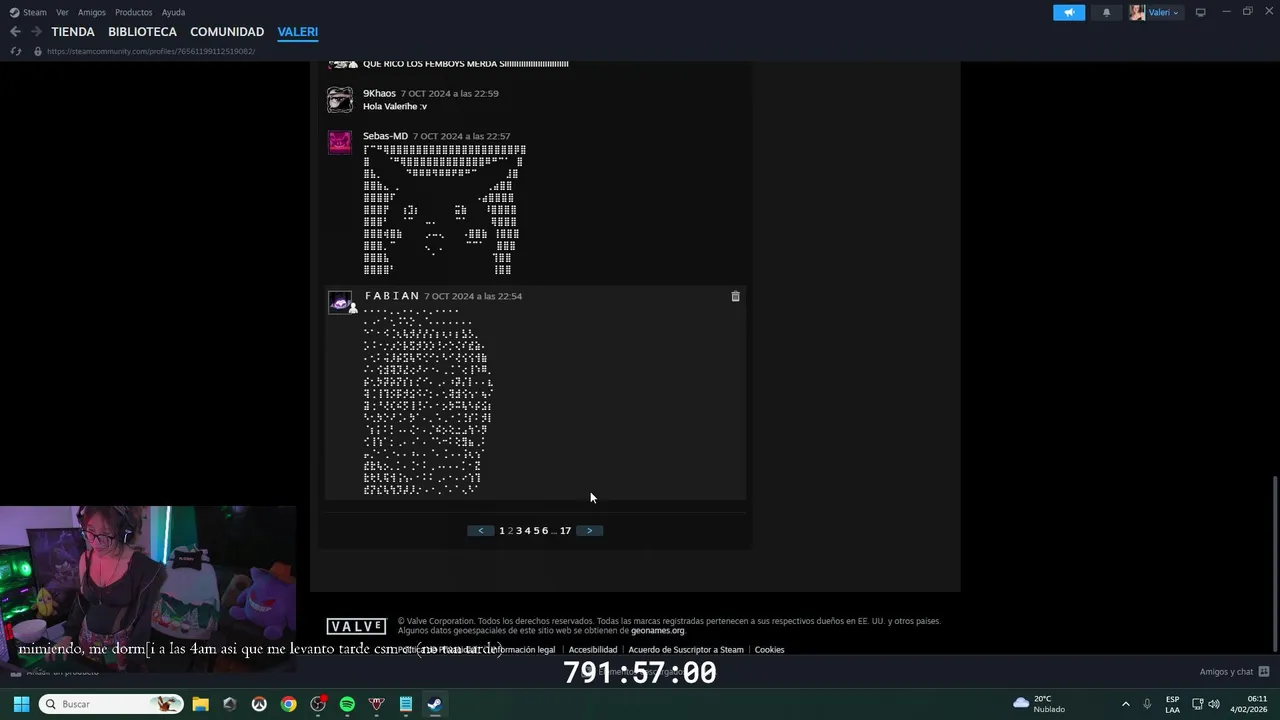This screenshot has width=1280, height=720.
Task: Reload page with the refresh icon
Action: [x=15, y=51]
